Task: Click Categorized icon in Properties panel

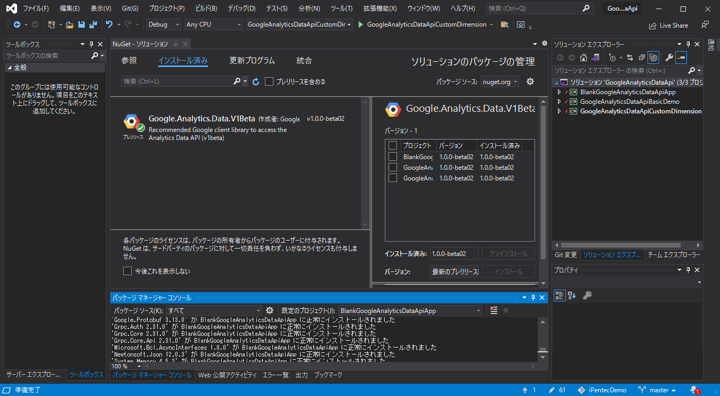Action: point(559,295)
